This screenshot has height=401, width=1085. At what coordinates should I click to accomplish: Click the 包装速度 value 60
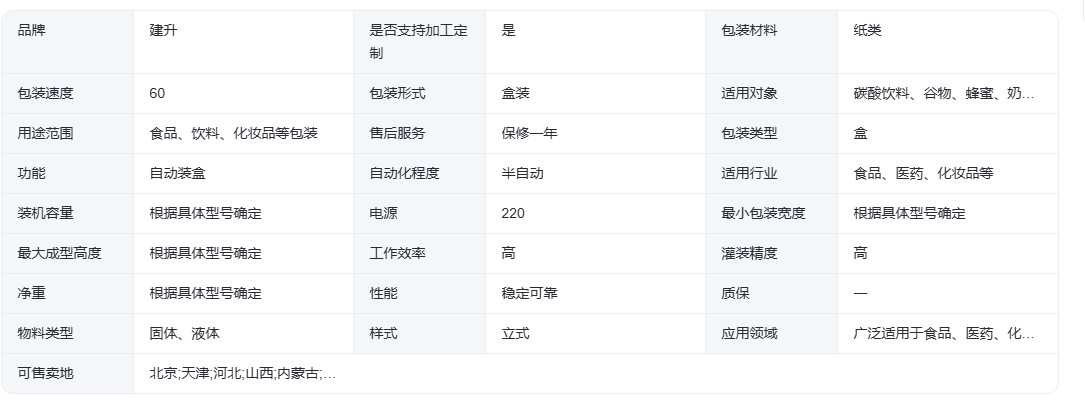click(x=157, y=93)
